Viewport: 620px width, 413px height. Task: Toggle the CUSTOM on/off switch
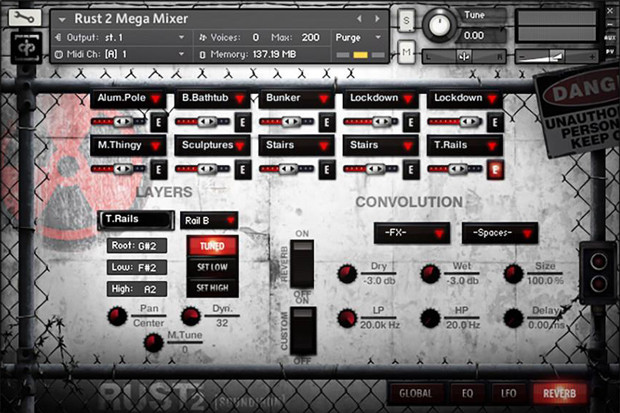(x=303, y=331)
